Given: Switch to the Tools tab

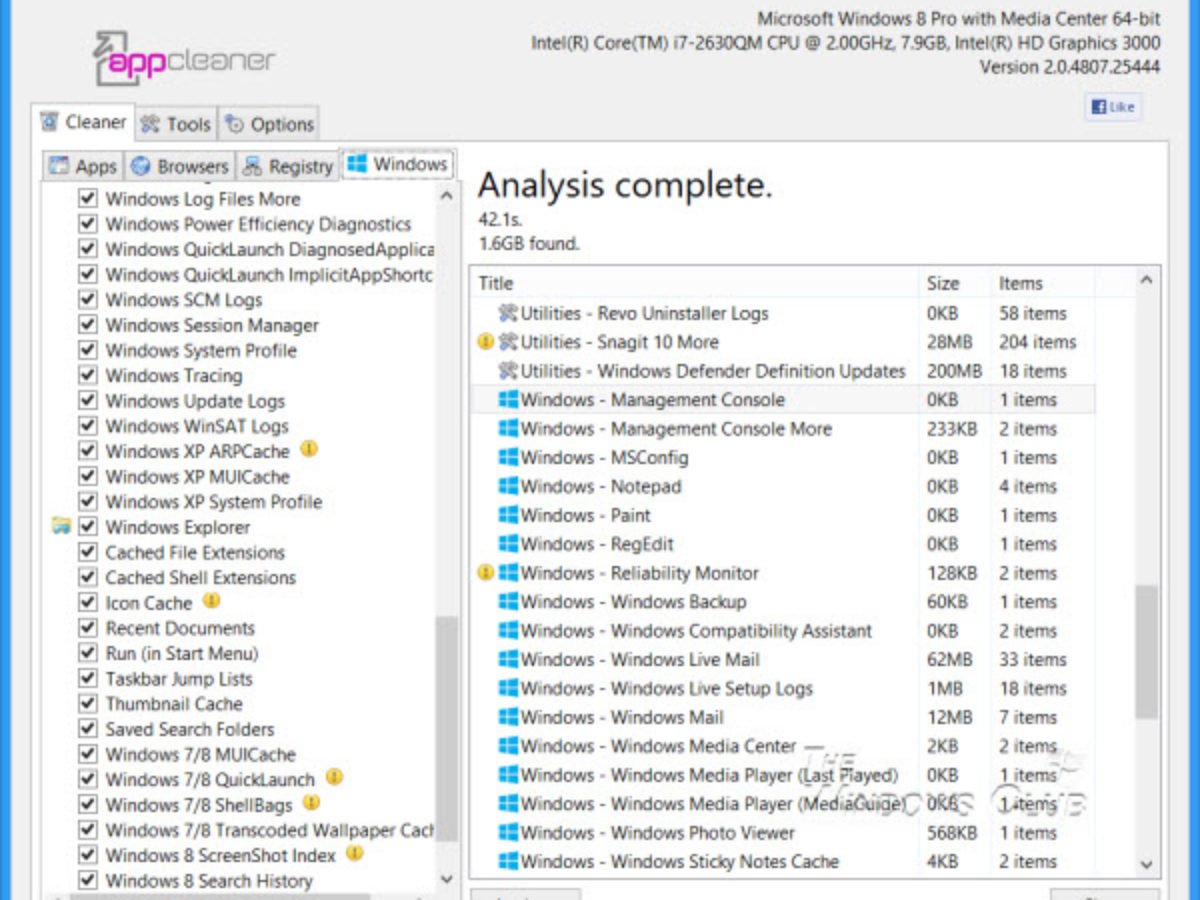Looking at the screenshot, I should coord(176,124).
